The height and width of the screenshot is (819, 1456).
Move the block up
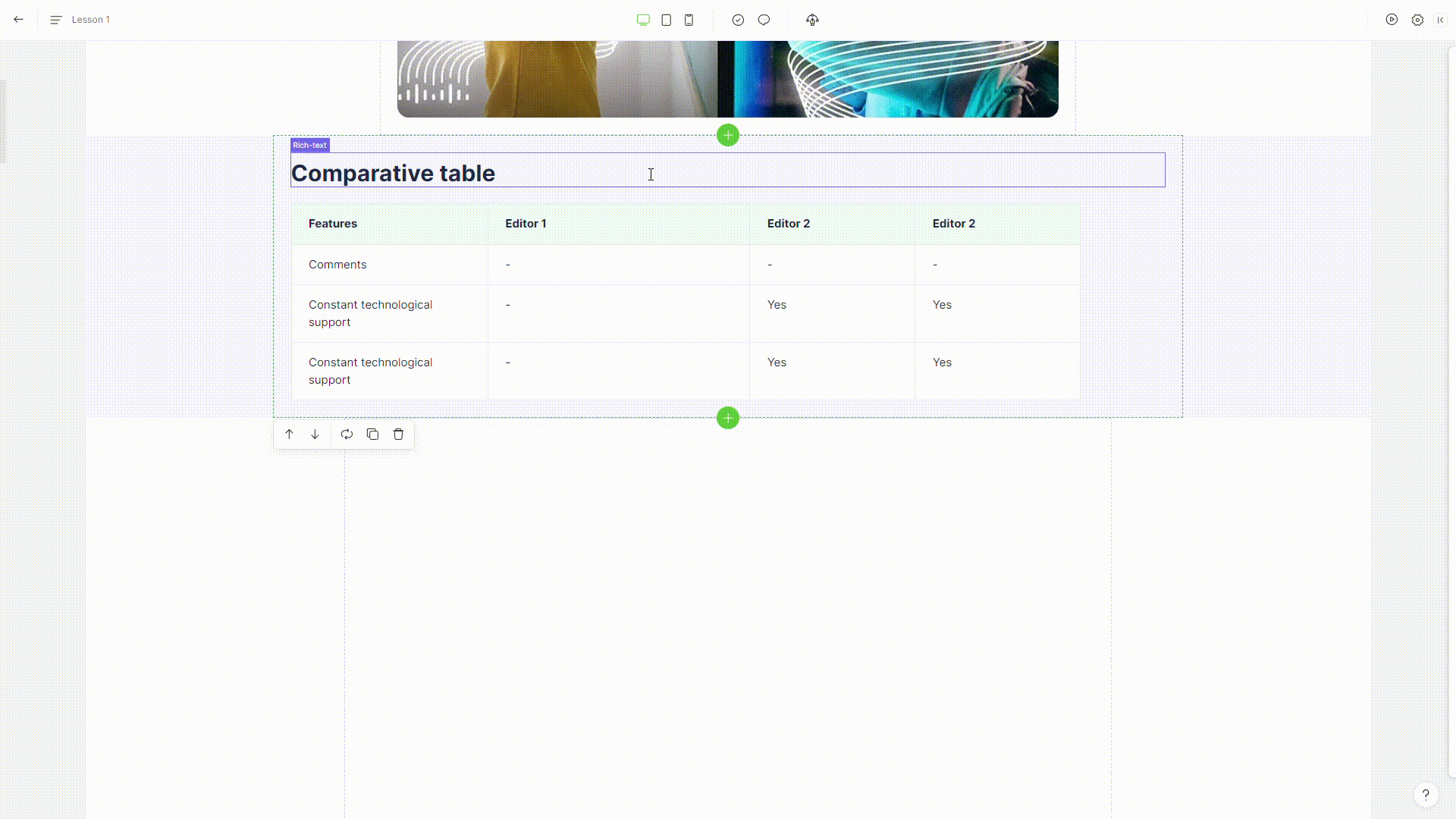coord(289,435)
